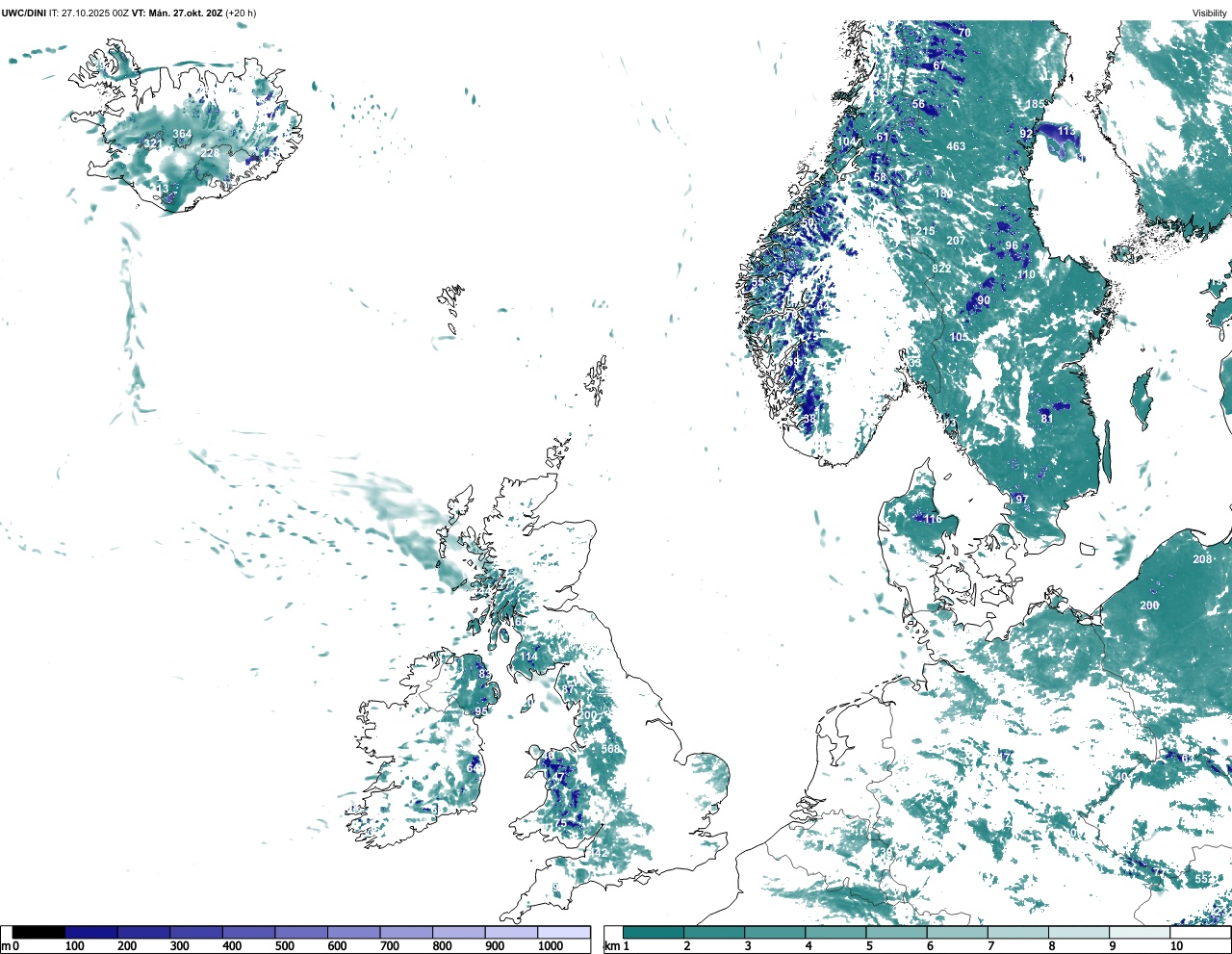Click the '822' value over Sweden
Image resolution: width=1232 pixels, height=954 pixels.
pyautogui.click(x=941, y=269)
